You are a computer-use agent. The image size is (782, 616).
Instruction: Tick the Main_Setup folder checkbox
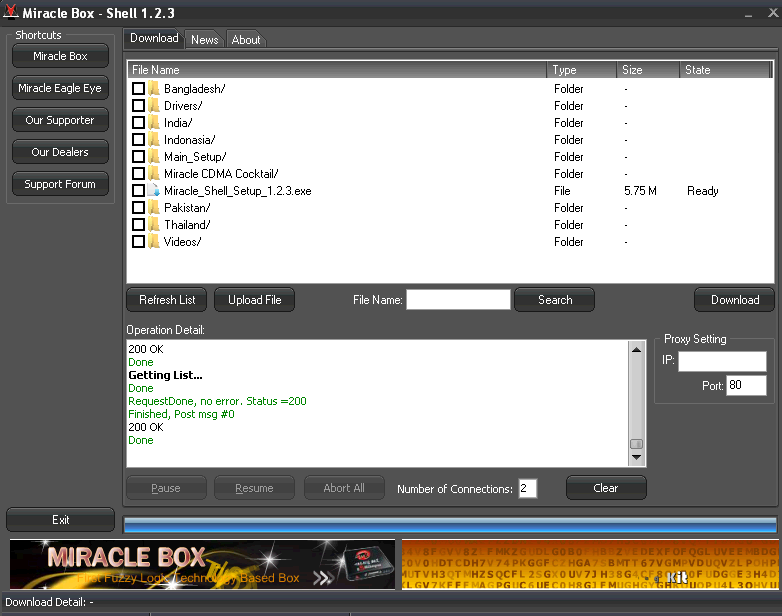click(x=138, y=156)
